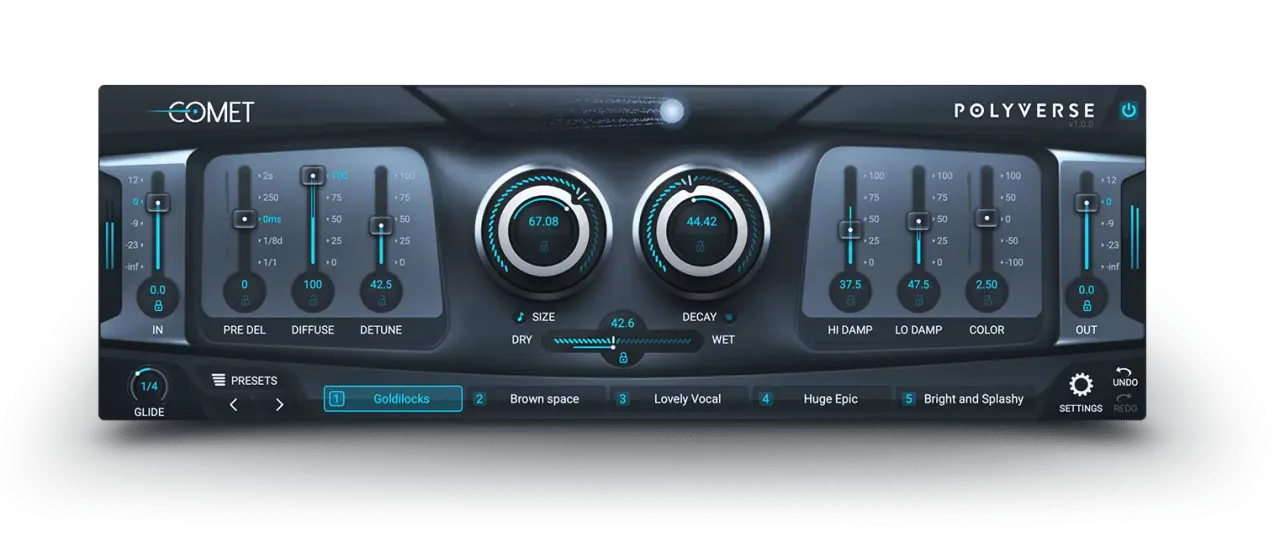Click the Redo arrow
This screenshot has width=1280, height=538.
1124,398
